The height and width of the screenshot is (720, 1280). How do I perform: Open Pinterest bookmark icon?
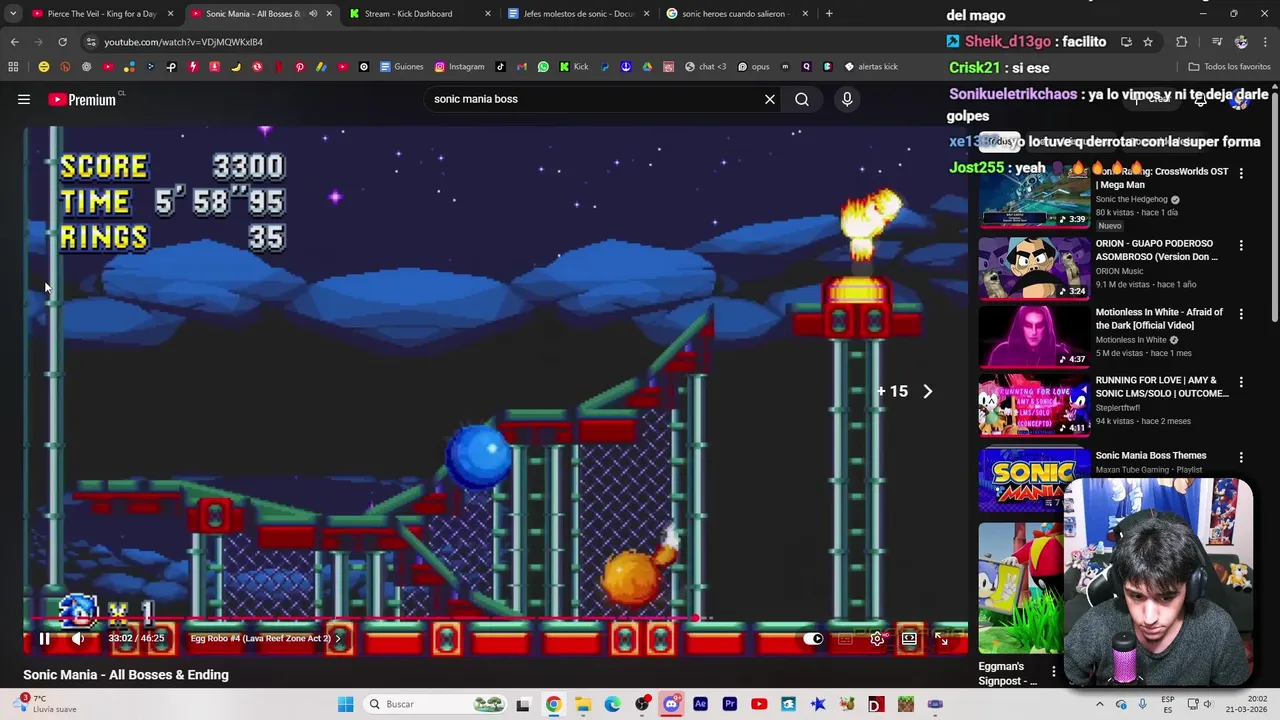click(299, 67)
